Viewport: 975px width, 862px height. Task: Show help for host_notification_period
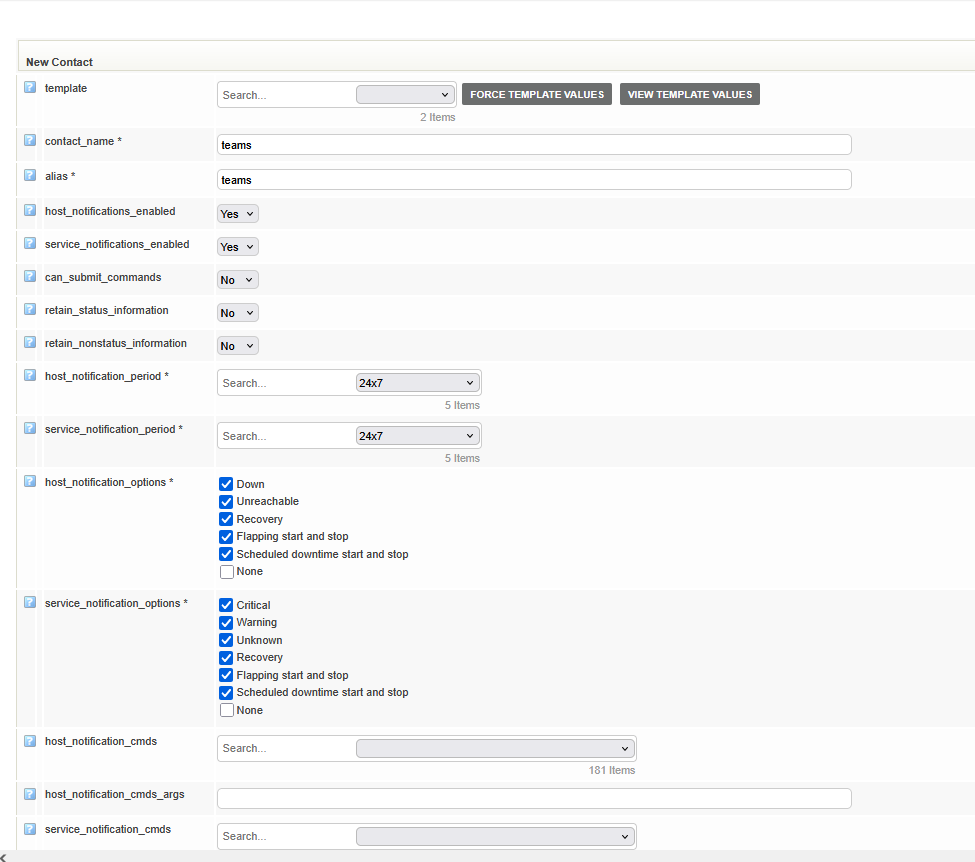pyautogui.click(x=30, y=375)
